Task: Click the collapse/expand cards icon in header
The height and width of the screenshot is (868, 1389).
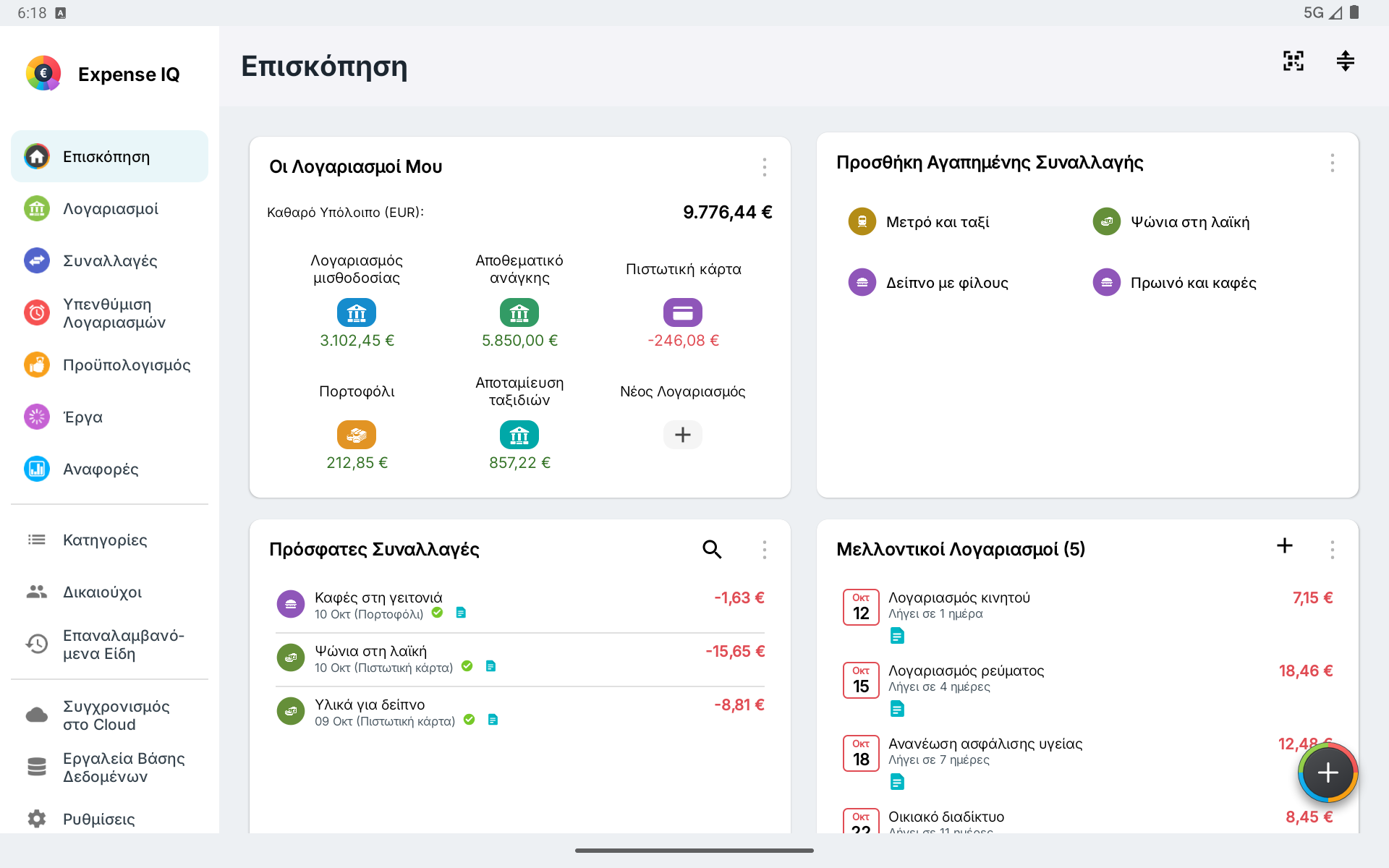Action: [x=1345, y=61]
